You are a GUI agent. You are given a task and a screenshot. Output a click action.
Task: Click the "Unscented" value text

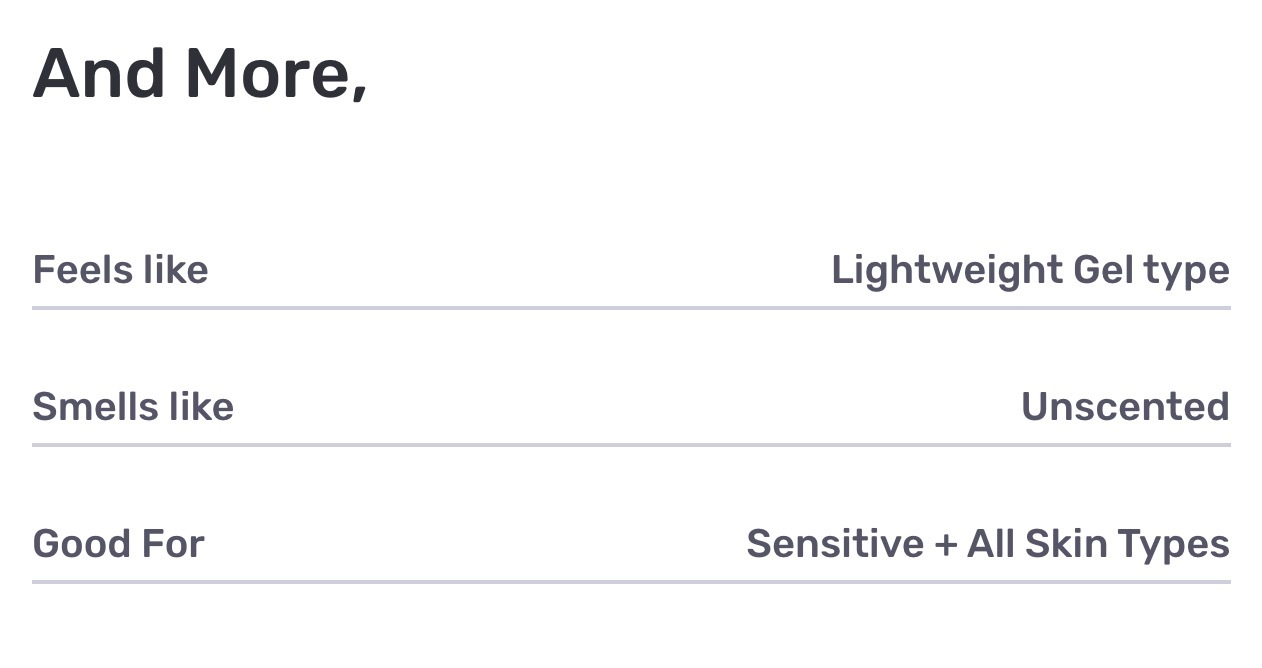pos(1125,407)
